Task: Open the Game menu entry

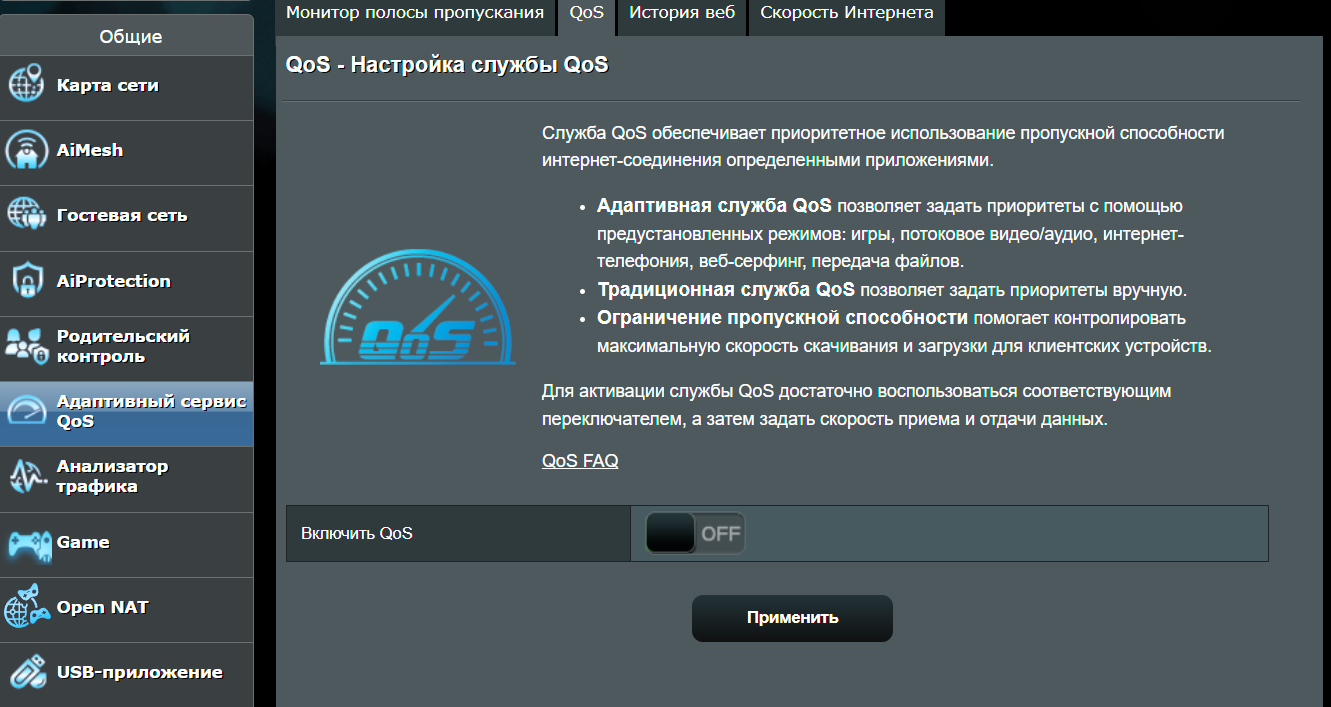Action: (x=127, y=543)
